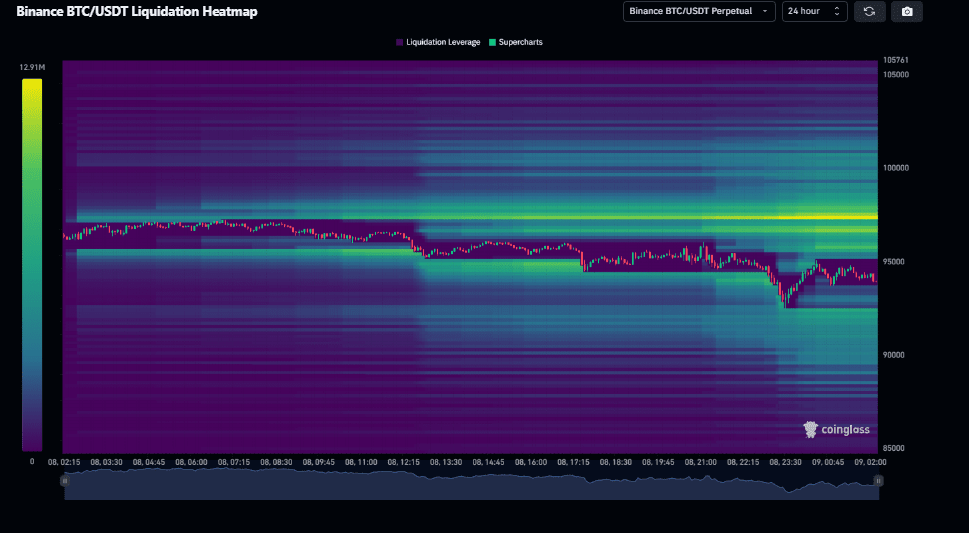This screenshot has width=969, height=533.
Task: Click the green Supercharts legend square
Action: 492,42
